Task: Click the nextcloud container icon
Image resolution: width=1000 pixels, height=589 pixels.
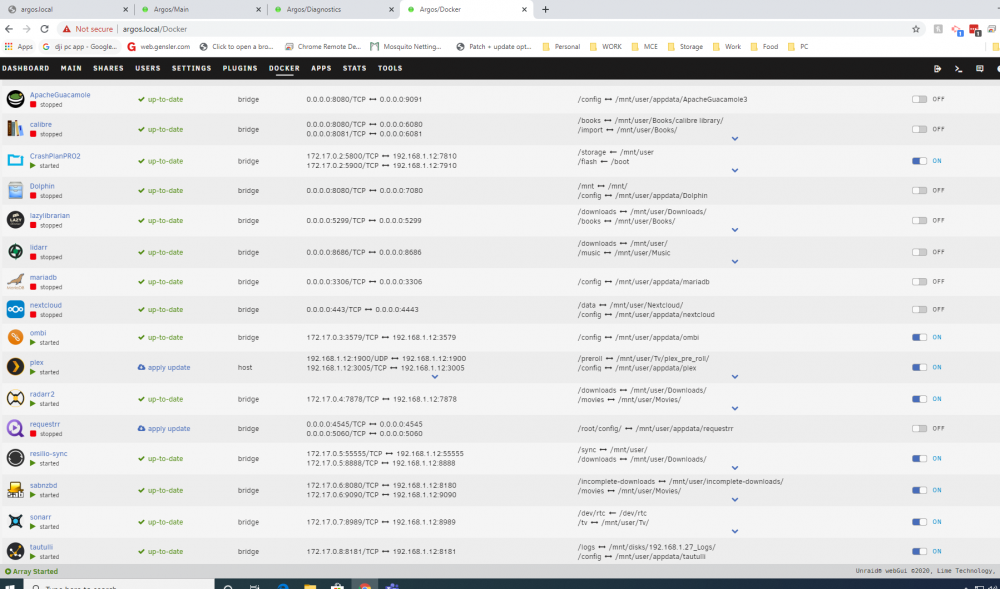Action: click(x=15, y=309)
